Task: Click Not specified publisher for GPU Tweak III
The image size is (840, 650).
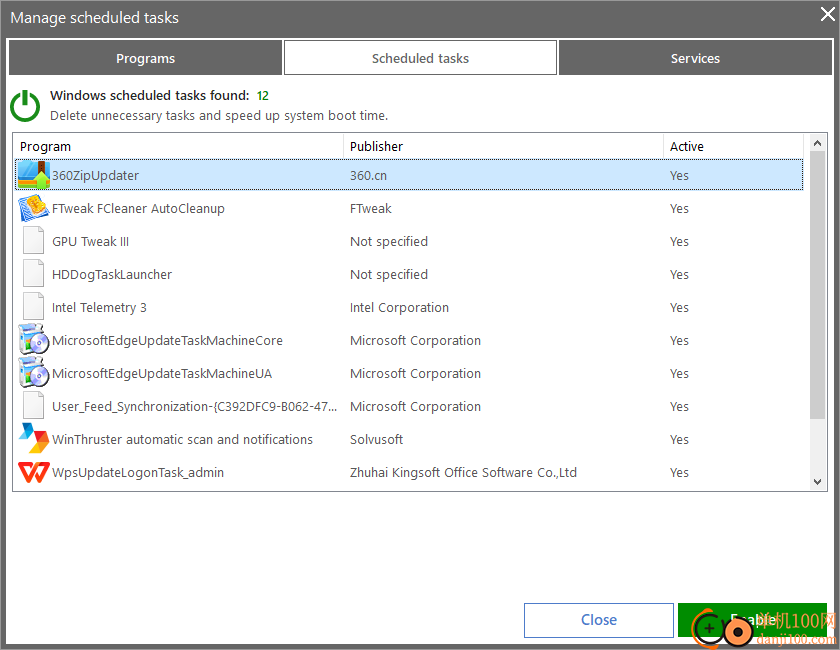Action: [x=389, y=242]
